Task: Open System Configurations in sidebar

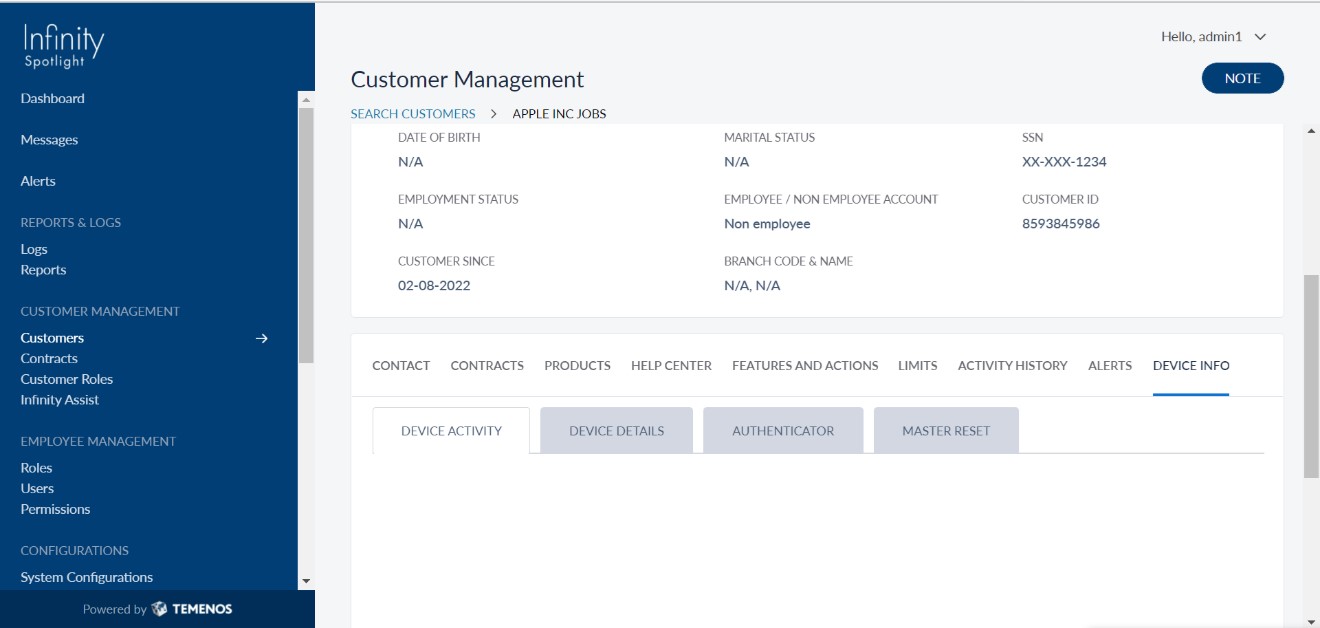Action: [x=87, y=578]
